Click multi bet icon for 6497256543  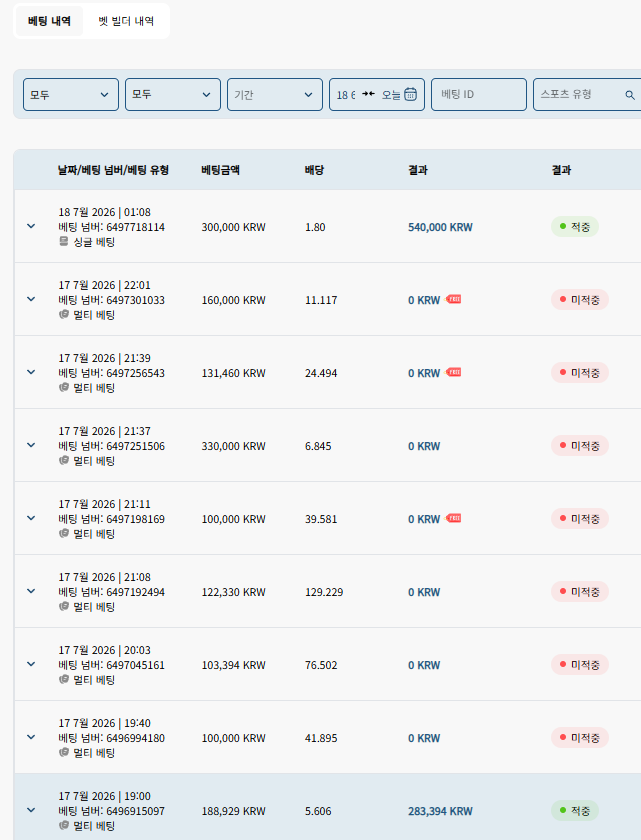point(64,387)
